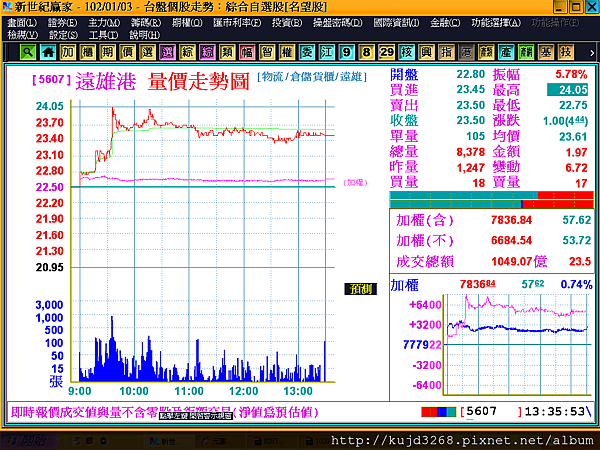
Task: Click the green magnifier search icon
Action: (28, 52)
